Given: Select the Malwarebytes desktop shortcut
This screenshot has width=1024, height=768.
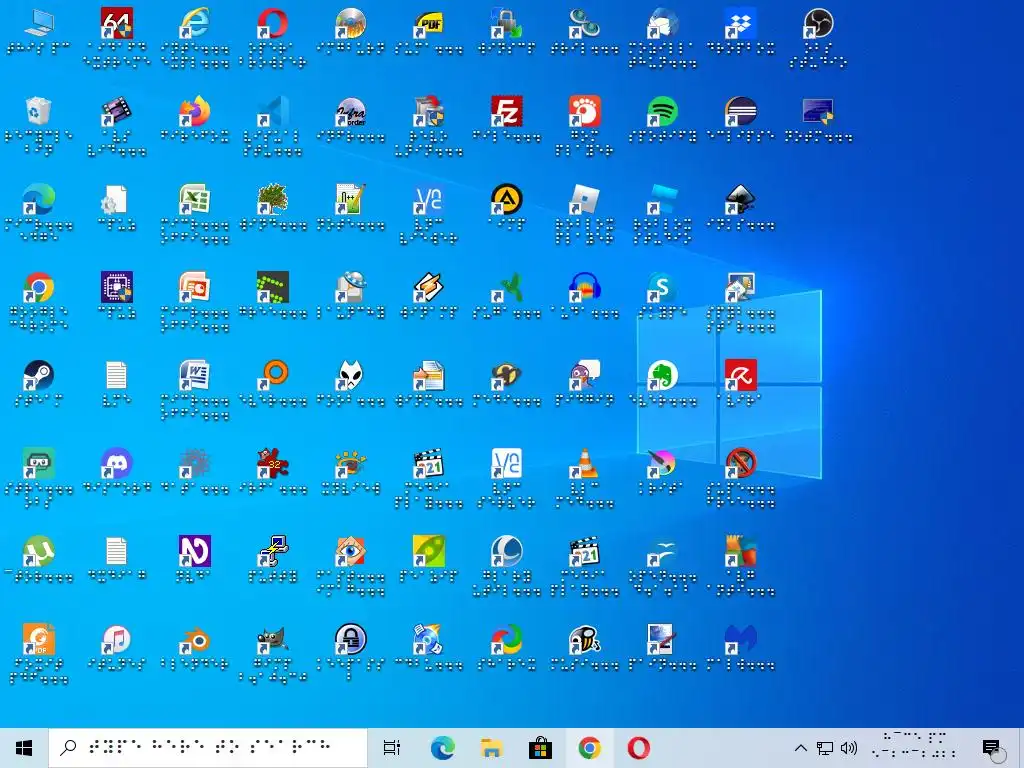Looking at the screenshot, I should click(x=741, y=640).
